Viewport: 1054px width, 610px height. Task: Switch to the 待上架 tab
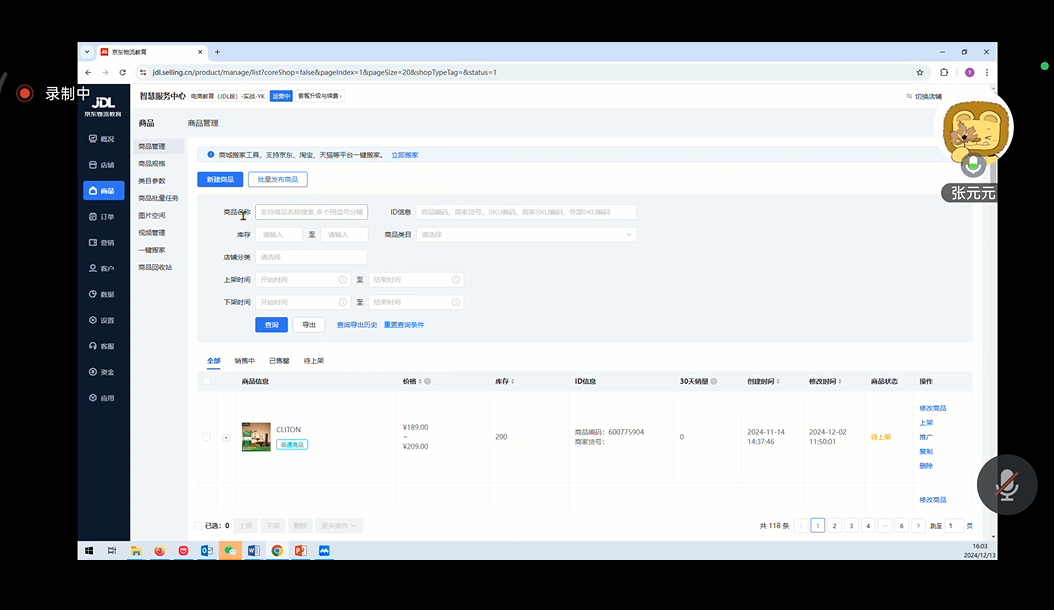pos(313,361)
